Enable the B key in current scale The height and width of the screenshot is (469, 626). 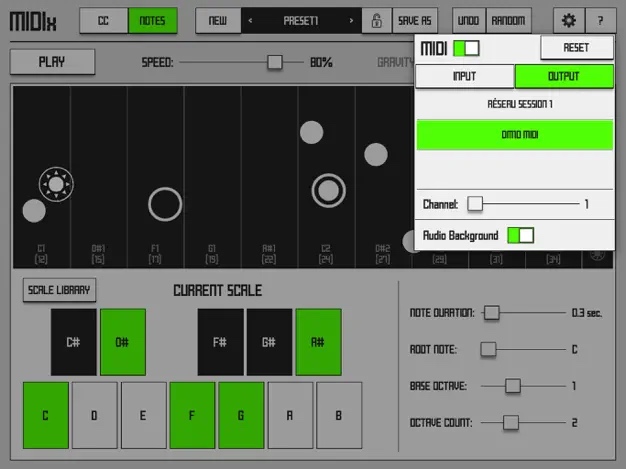(x=339, y=415)
